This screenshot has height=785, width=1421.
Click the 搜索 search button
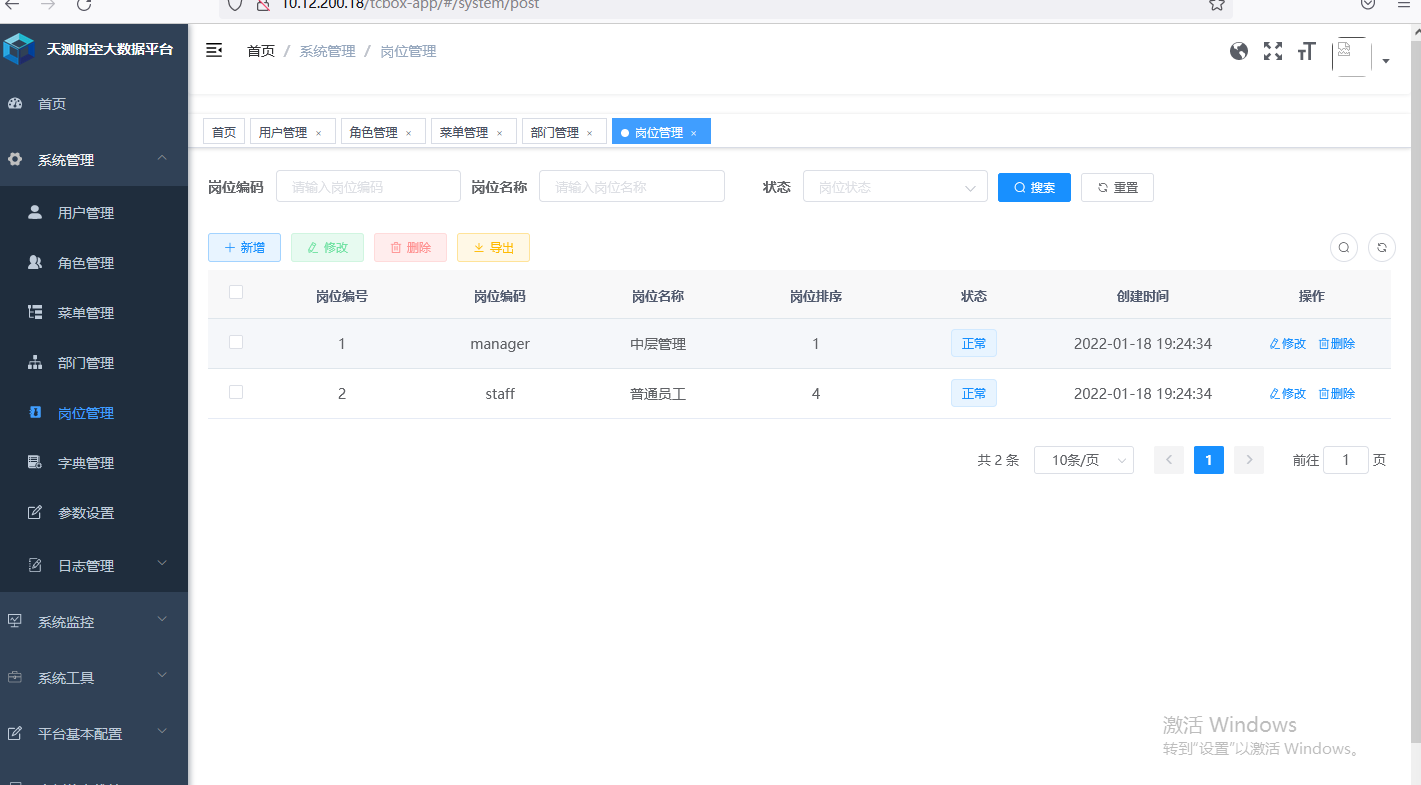coord(1034,187)
